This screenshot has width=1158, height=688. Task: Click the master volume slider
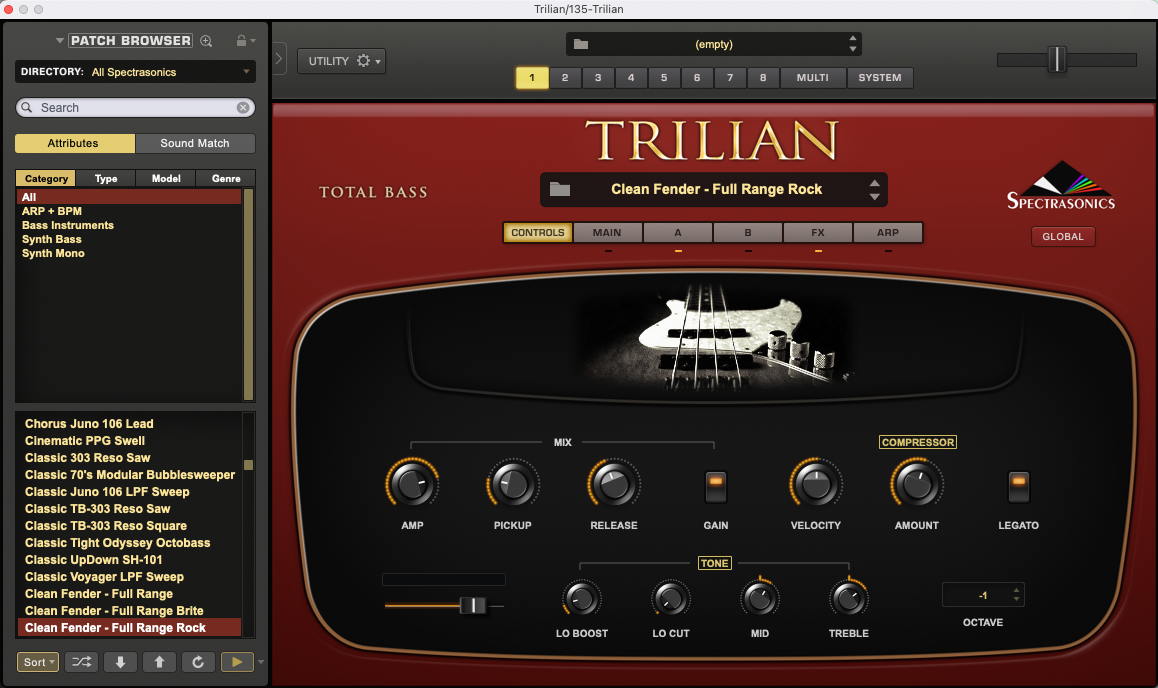tap(1058, 59)
